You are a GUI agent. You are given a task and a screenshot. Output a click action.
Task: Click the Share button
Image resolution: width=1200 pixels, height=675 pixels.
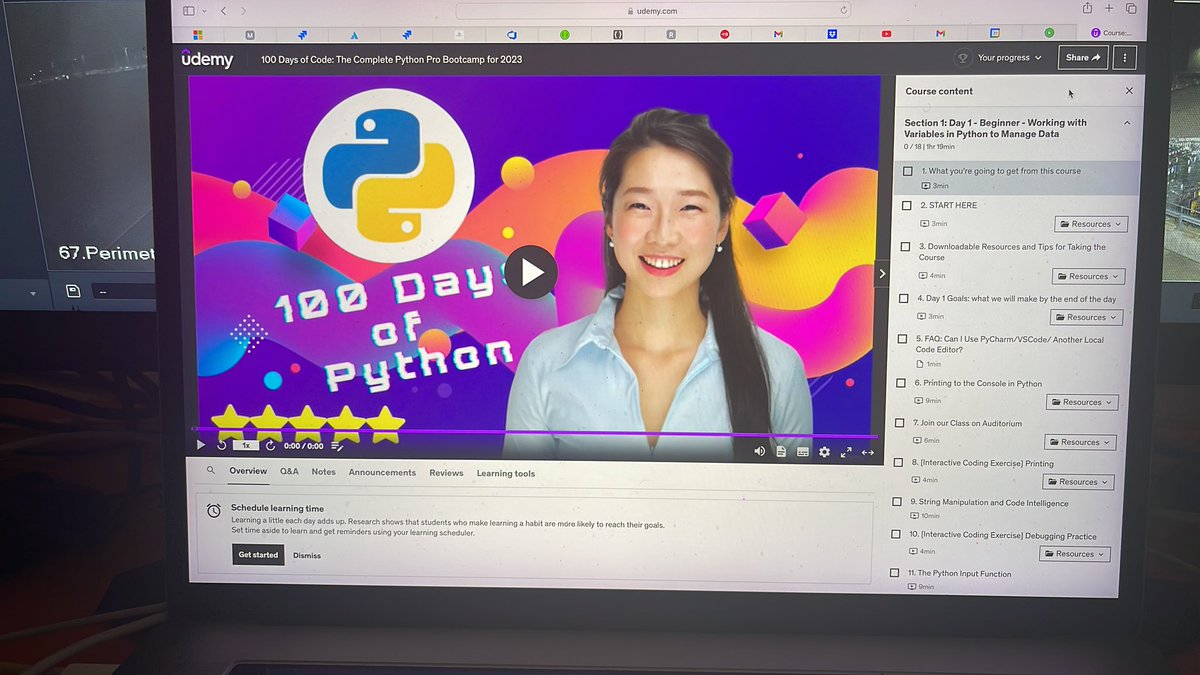coord(1082,58)
